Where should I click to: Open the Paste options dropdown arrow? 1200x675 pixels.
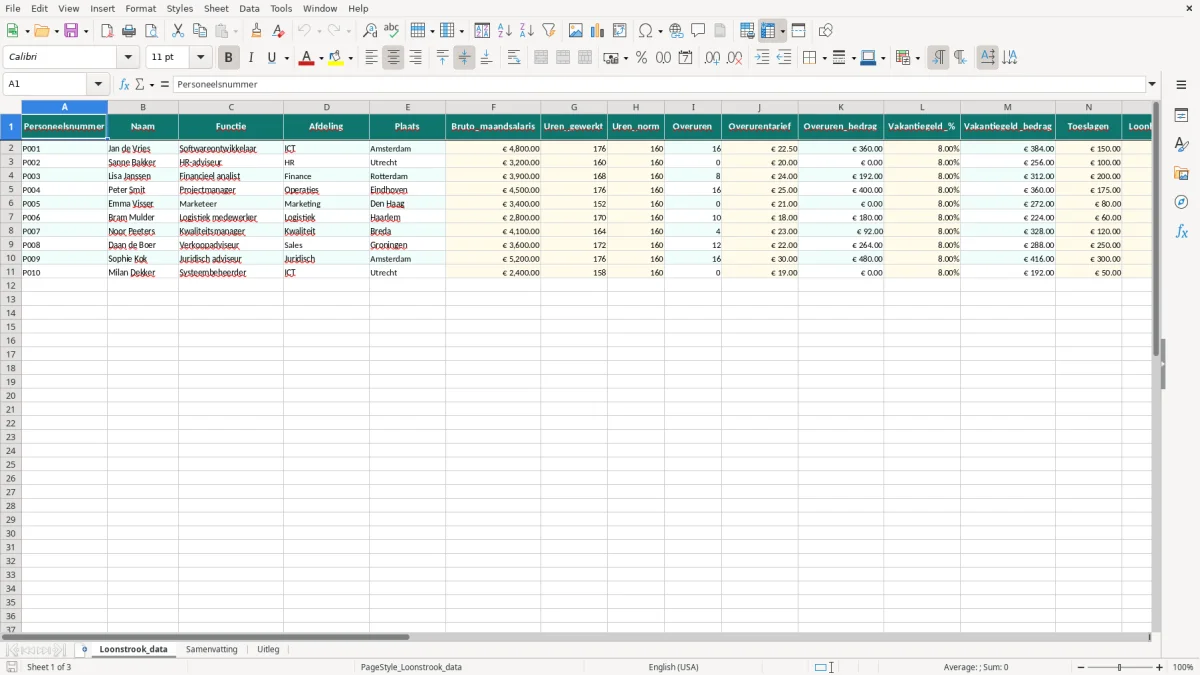(236, 31)
